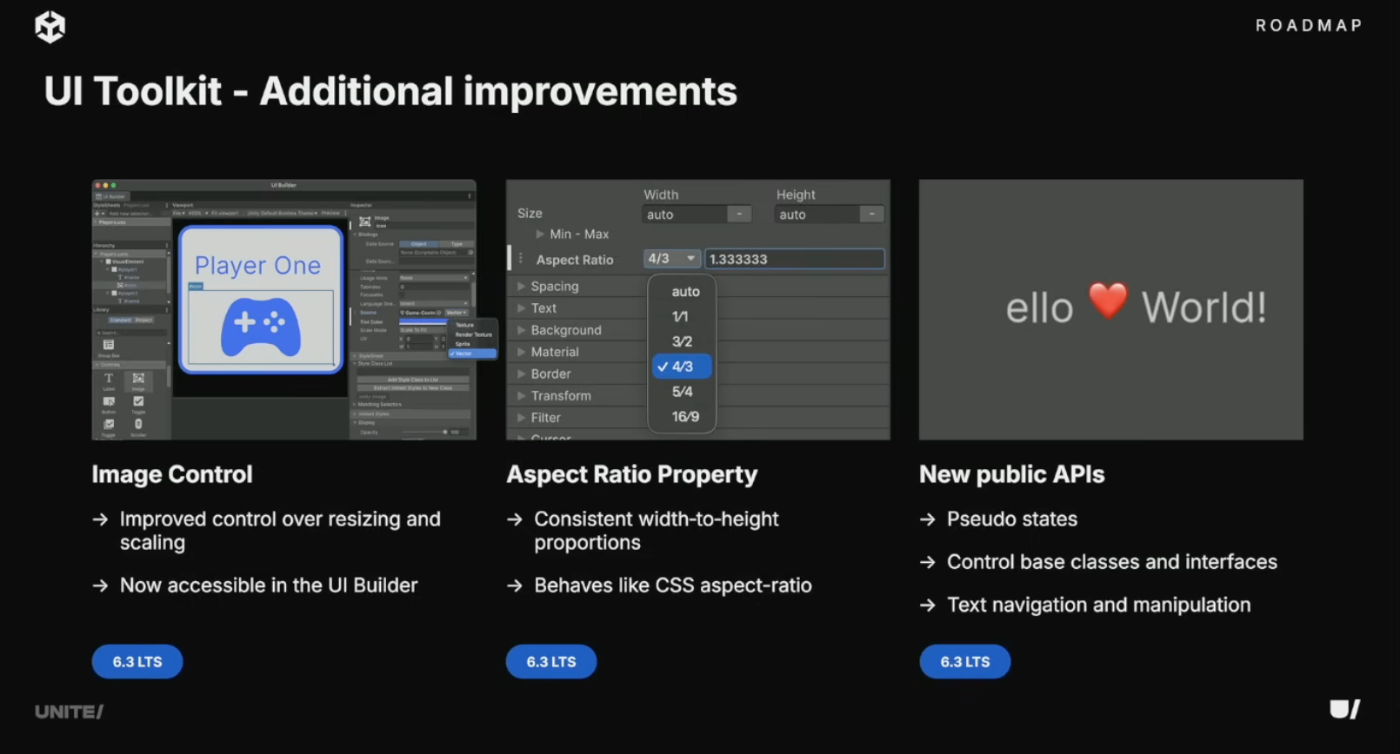Click the Width auto input field

(x=683, y=214)
